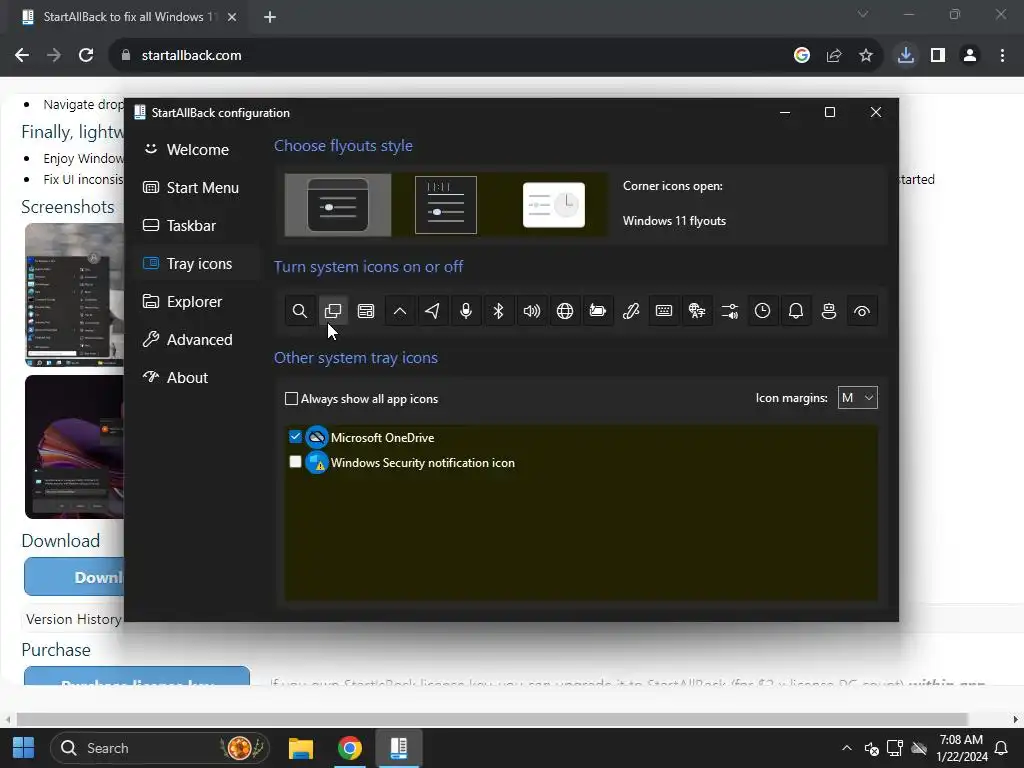Toggle the Copilot system icon
Viewport: 1024px width, 768px height.
tap(829, 311)
